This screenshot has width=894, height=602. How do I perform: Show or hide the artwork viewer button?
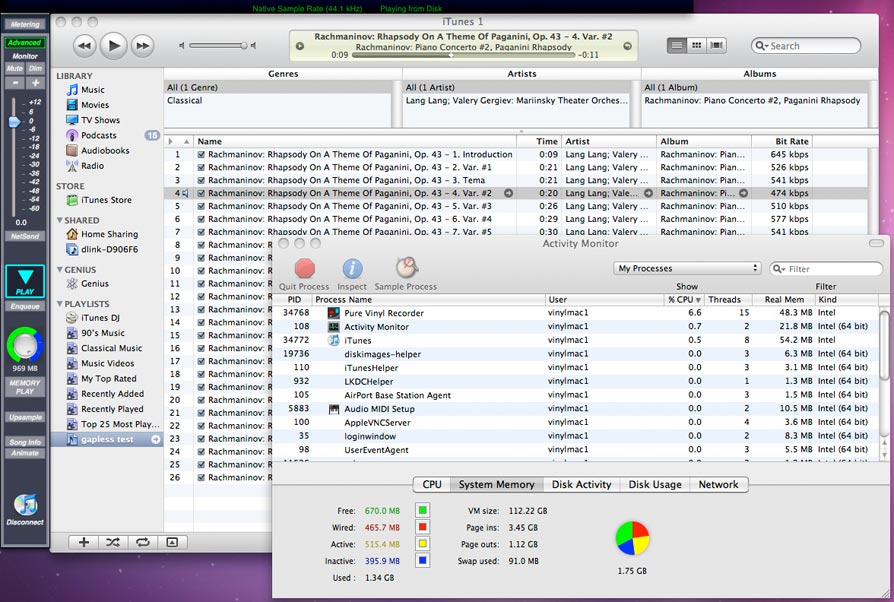172,542
